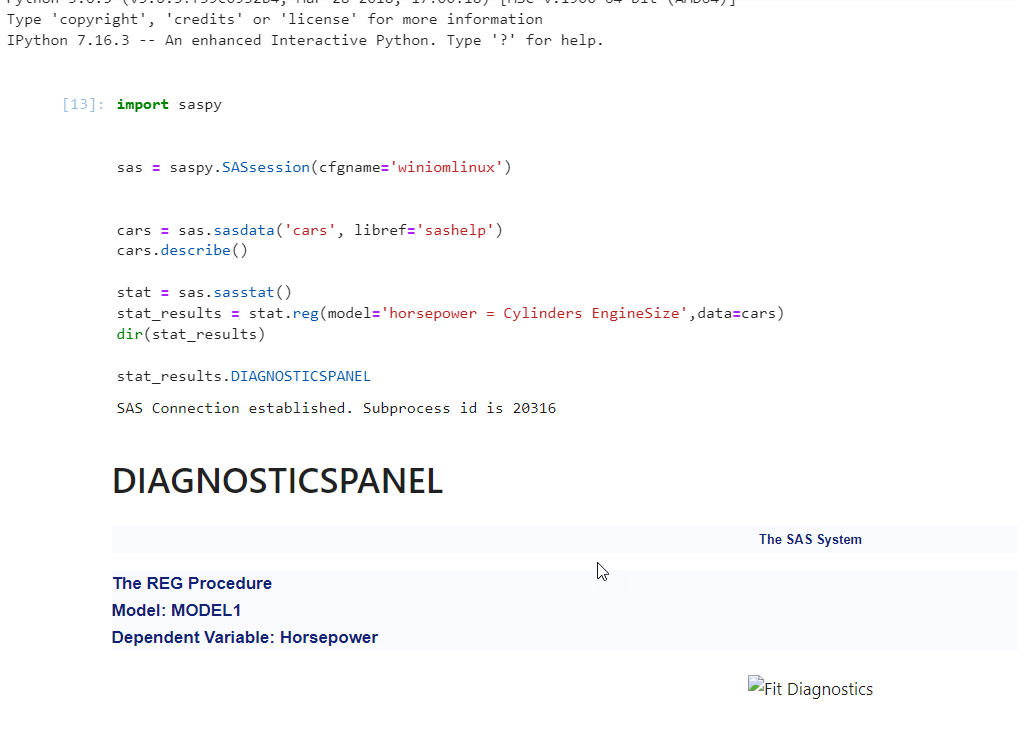Click the 'copyright', 'credits' or 'license' info line
This screenshot has height=737, width=1018.
(275, 19)
